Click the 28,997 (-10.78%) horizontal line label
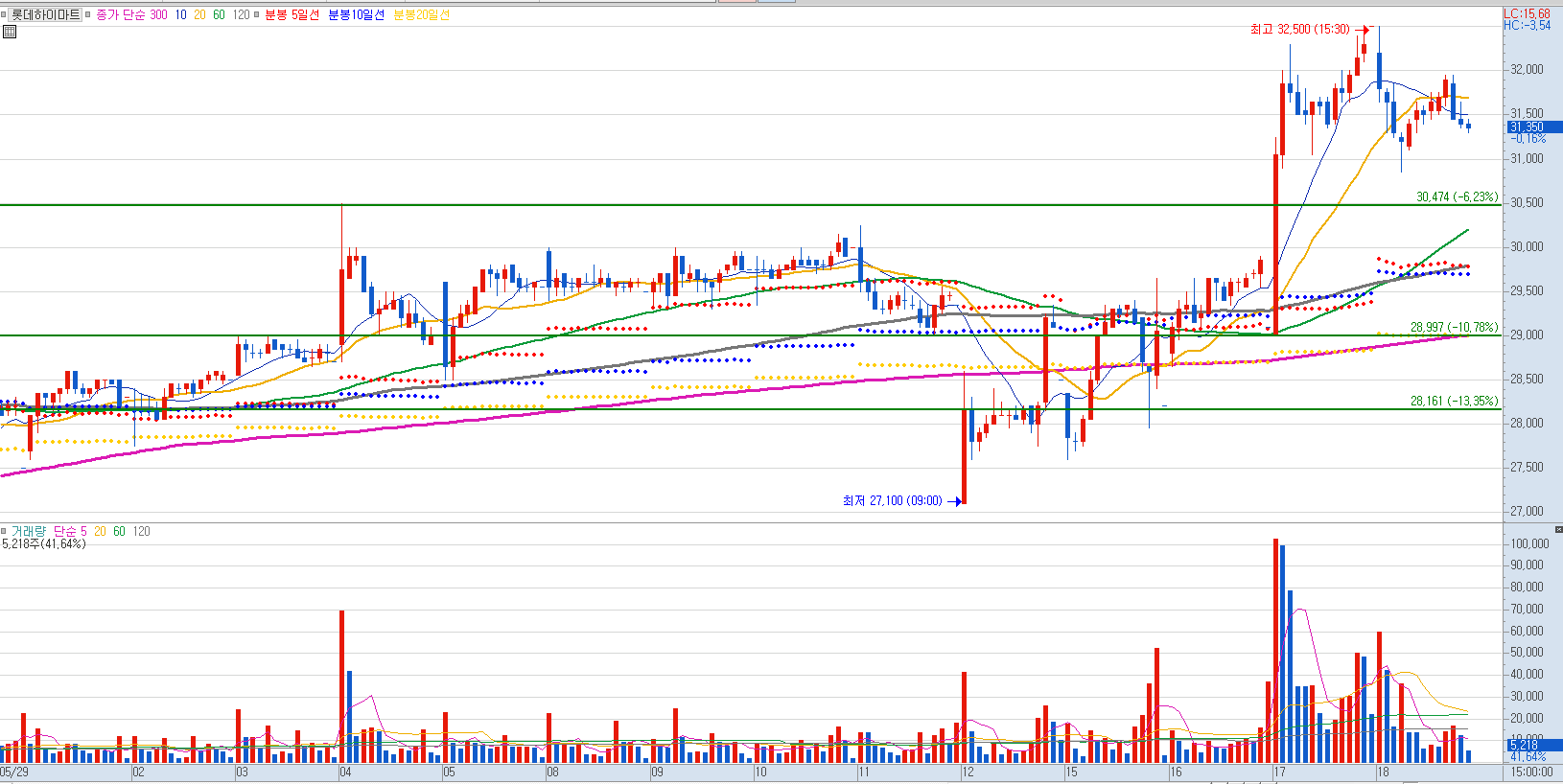 [x=1454, y=327]
